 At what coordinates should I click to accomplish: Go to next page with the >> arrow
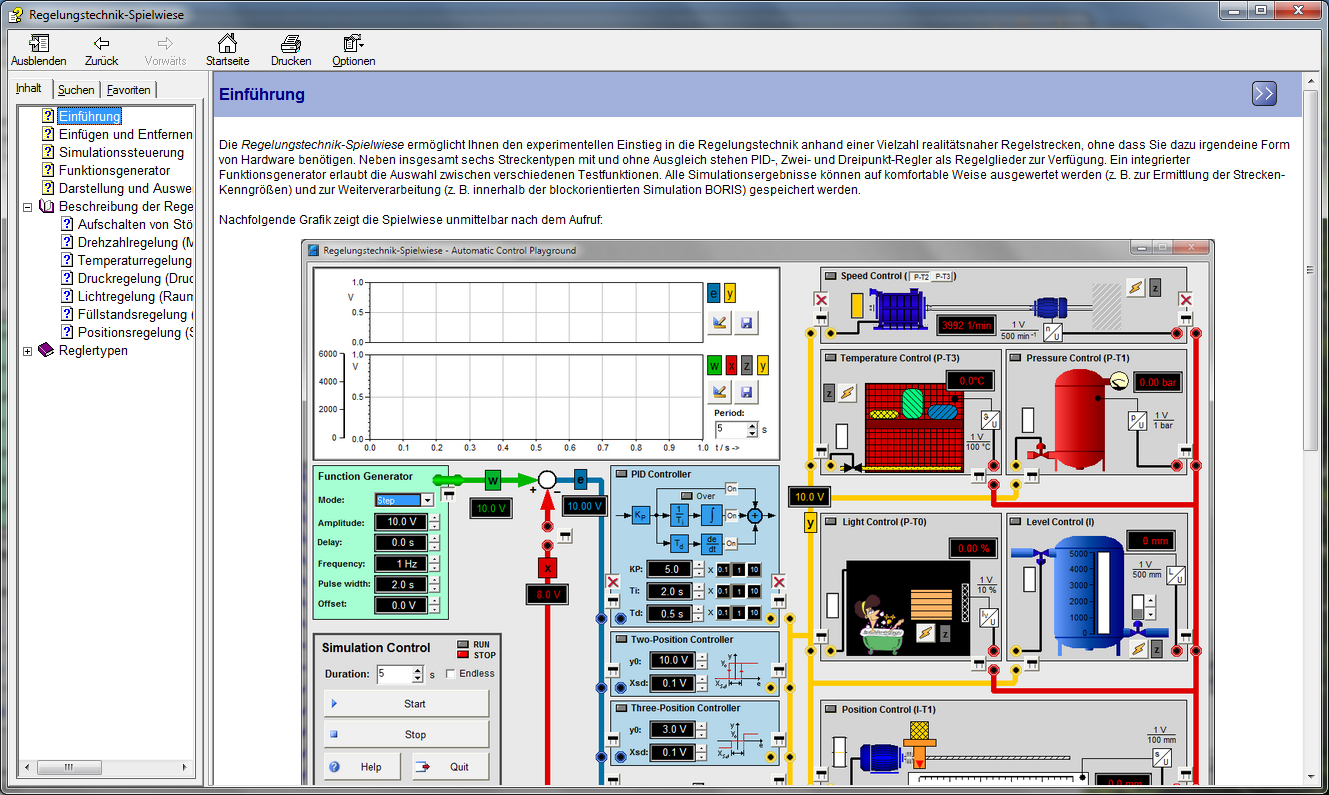click(x=1264, y=94)
